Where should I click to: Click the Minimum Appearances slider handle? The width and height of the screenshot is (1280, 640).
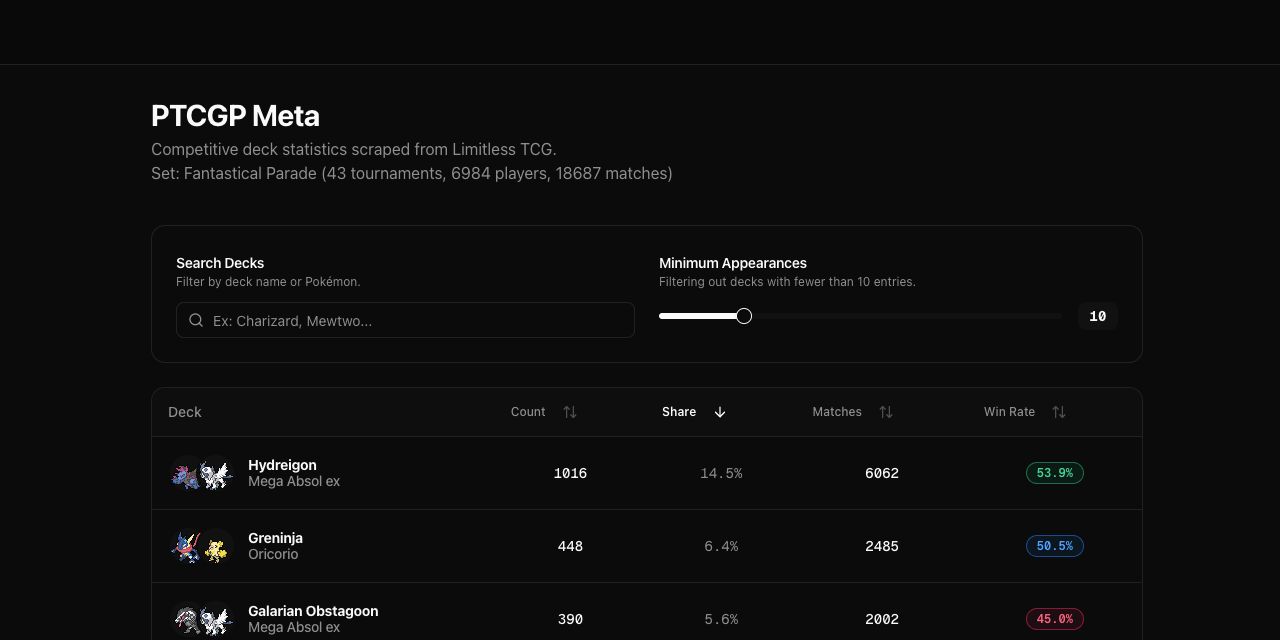744,316
